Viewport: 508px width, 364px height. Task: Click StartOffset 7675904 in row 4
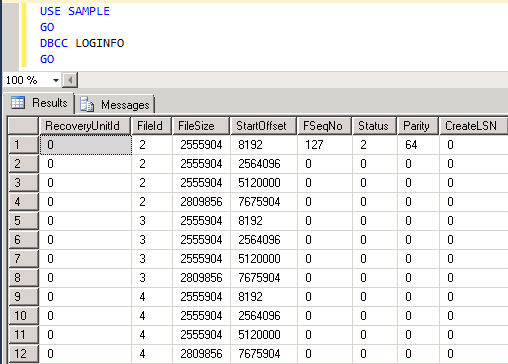(263, 202)
